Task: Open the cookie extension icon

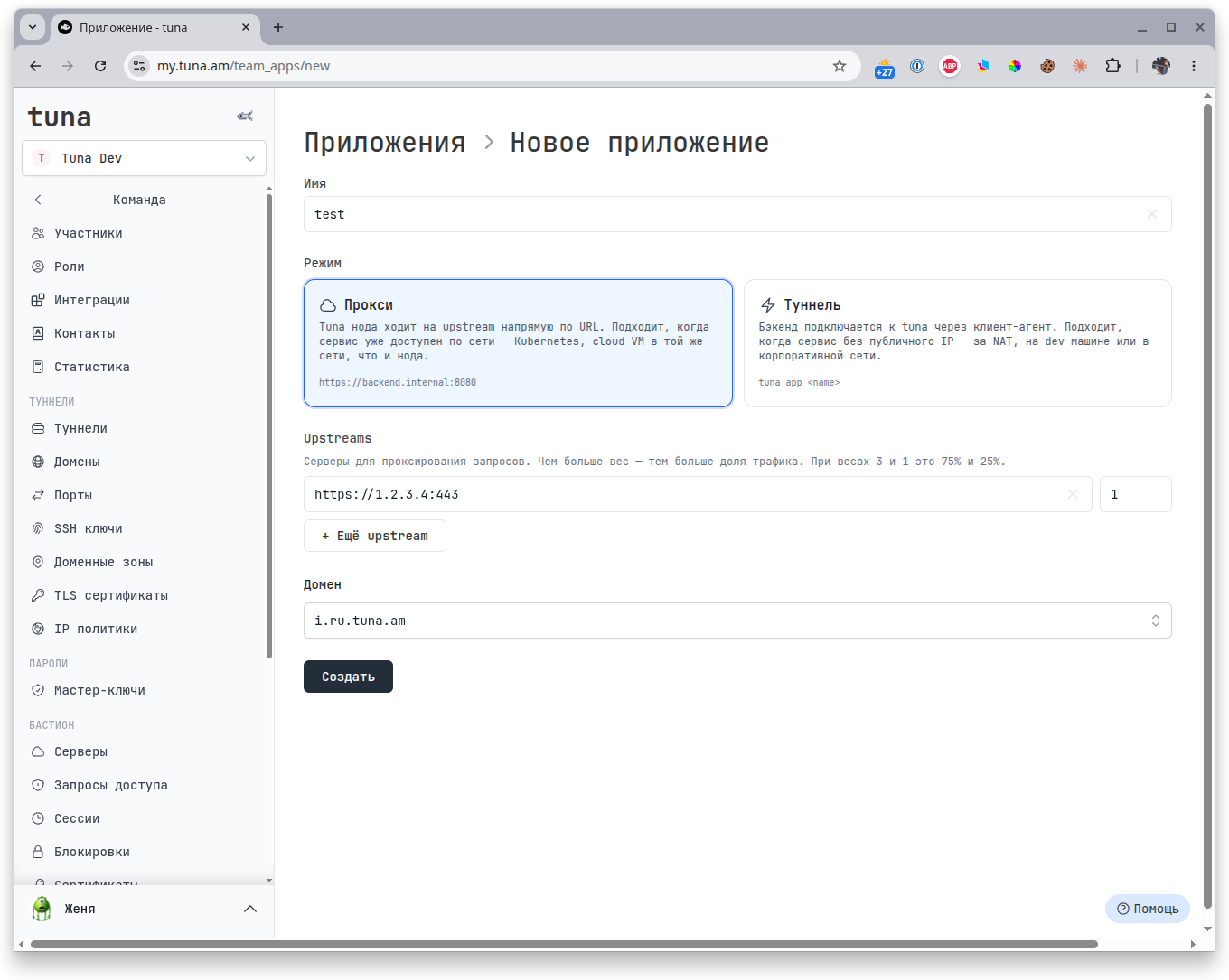Action: [1047, 66]
